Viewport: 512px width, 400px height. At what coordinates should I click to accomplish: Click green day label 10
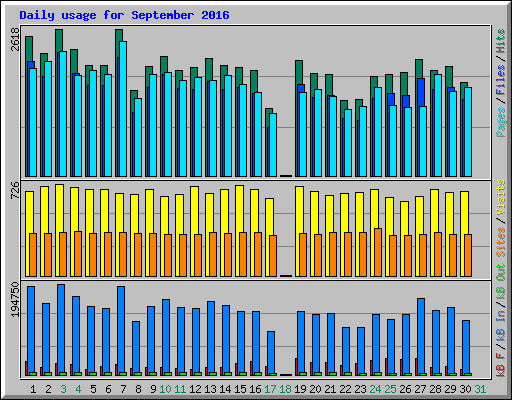(x=165, y=389)
